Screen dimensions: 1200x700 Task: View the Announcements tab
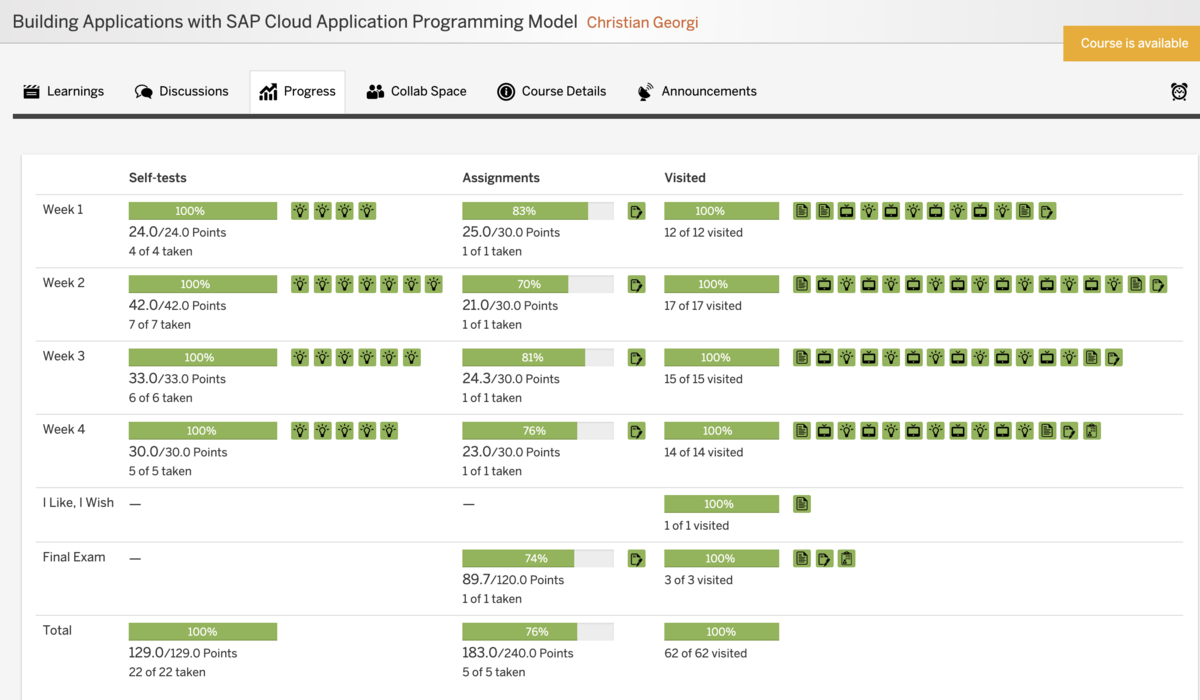click(697, 91)
